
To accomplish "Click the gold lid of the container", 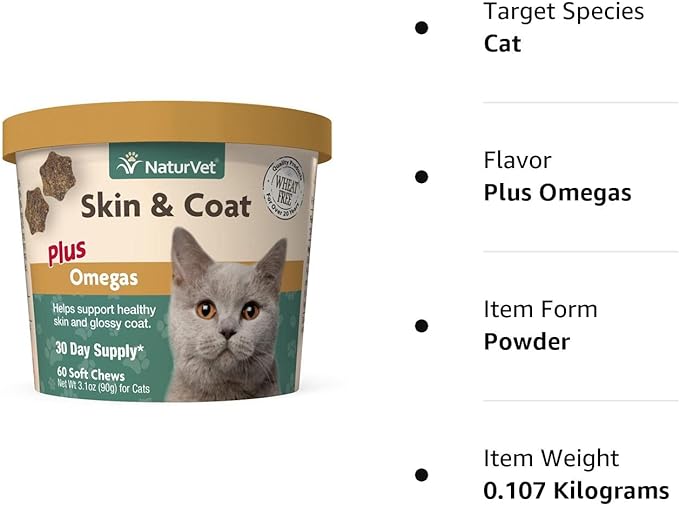I will [x=167, y=129].
